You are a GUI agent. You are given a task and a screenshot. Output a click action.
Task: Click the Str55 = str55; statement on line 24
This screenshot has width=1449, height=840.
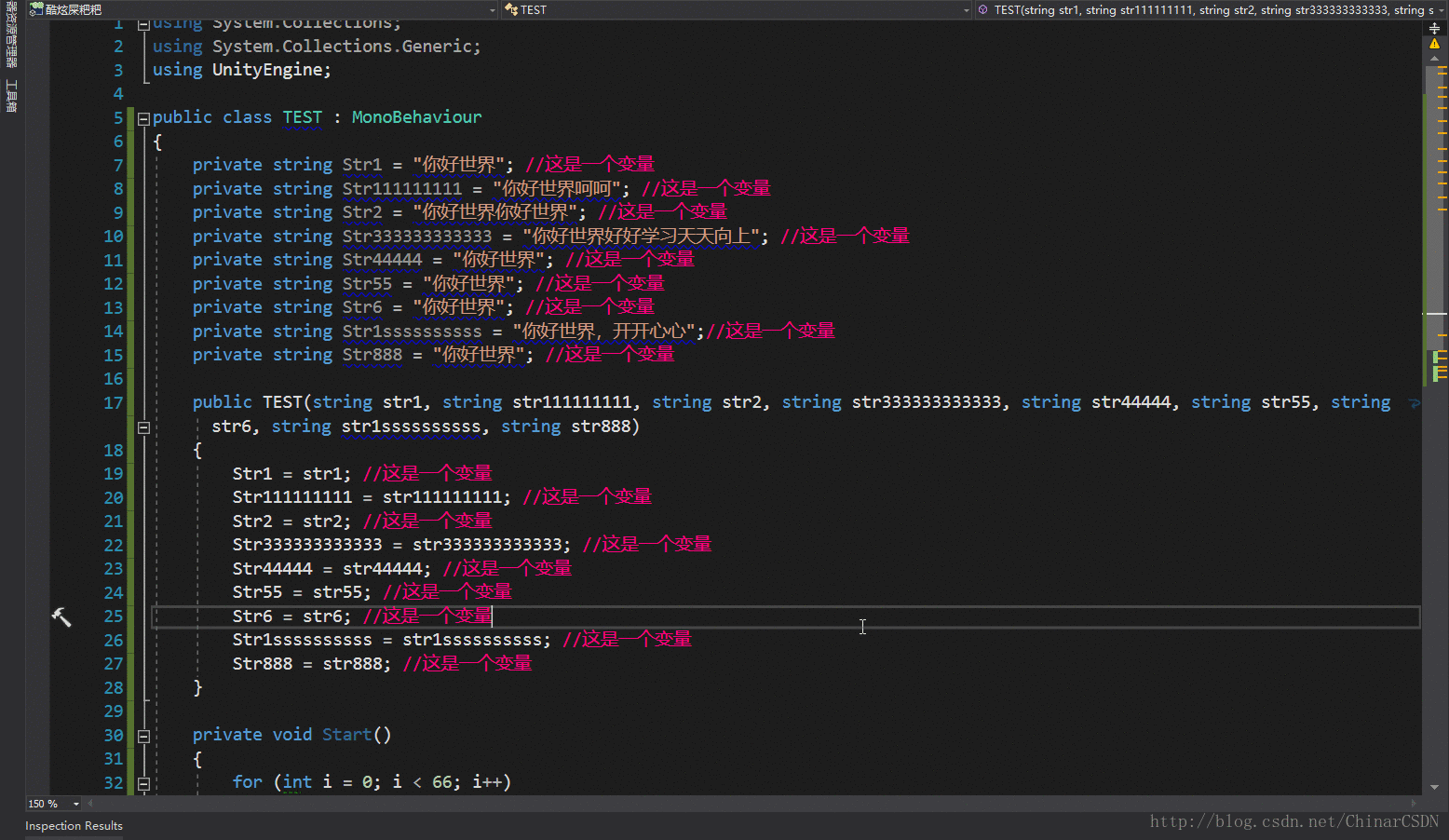(303, 592)
